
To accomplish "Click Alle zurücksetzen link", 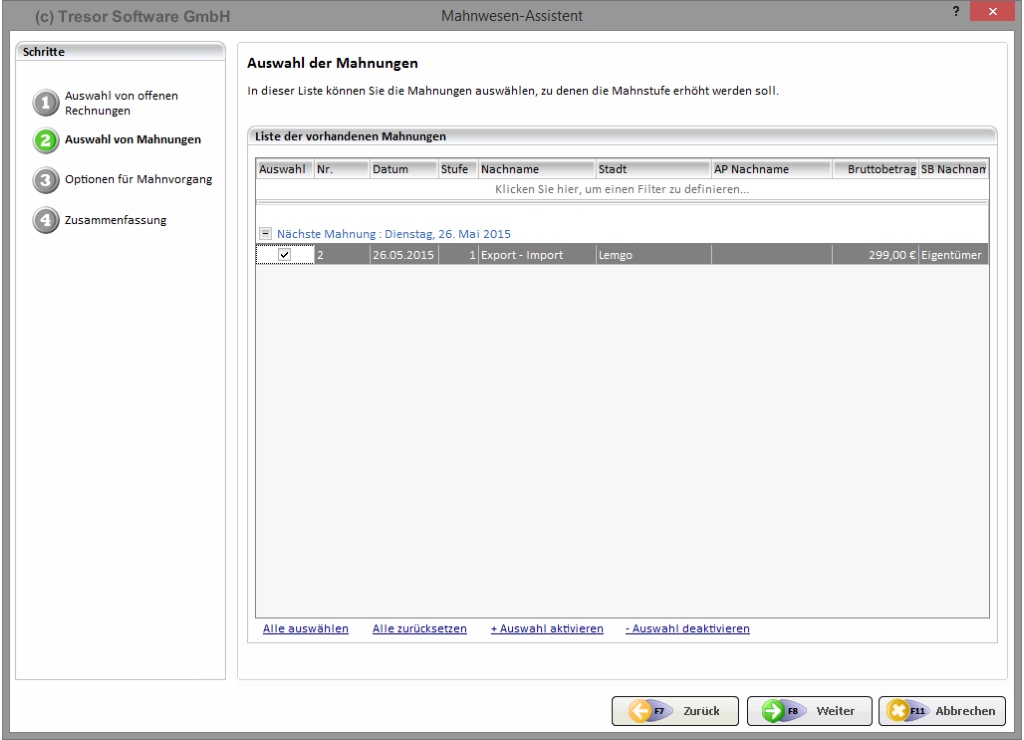I will pos(419,629).
